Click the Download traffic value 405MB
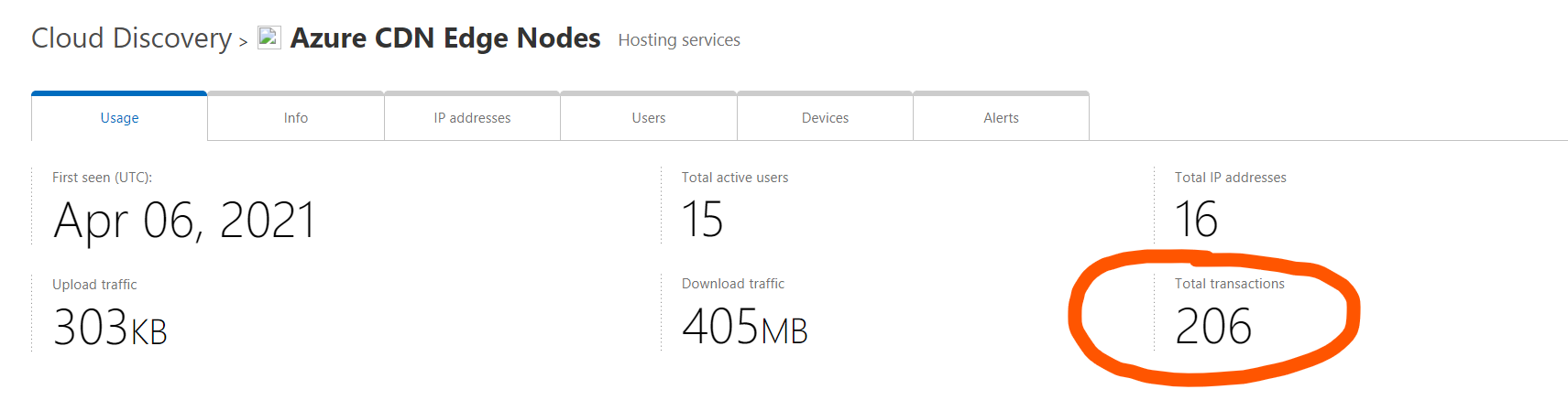Viewport: 1568px width, 411px height. [745, 327]
